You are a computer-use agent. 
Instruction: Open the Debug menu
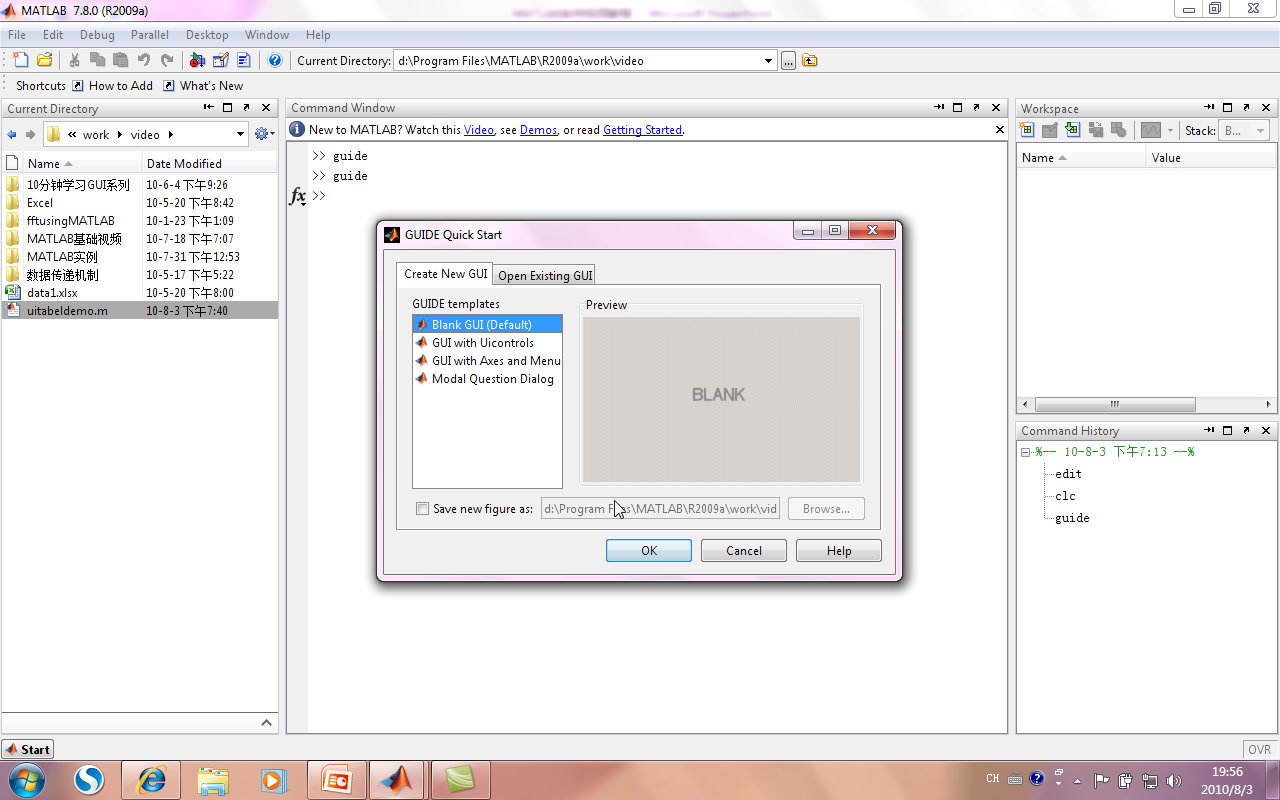(97, 34)
